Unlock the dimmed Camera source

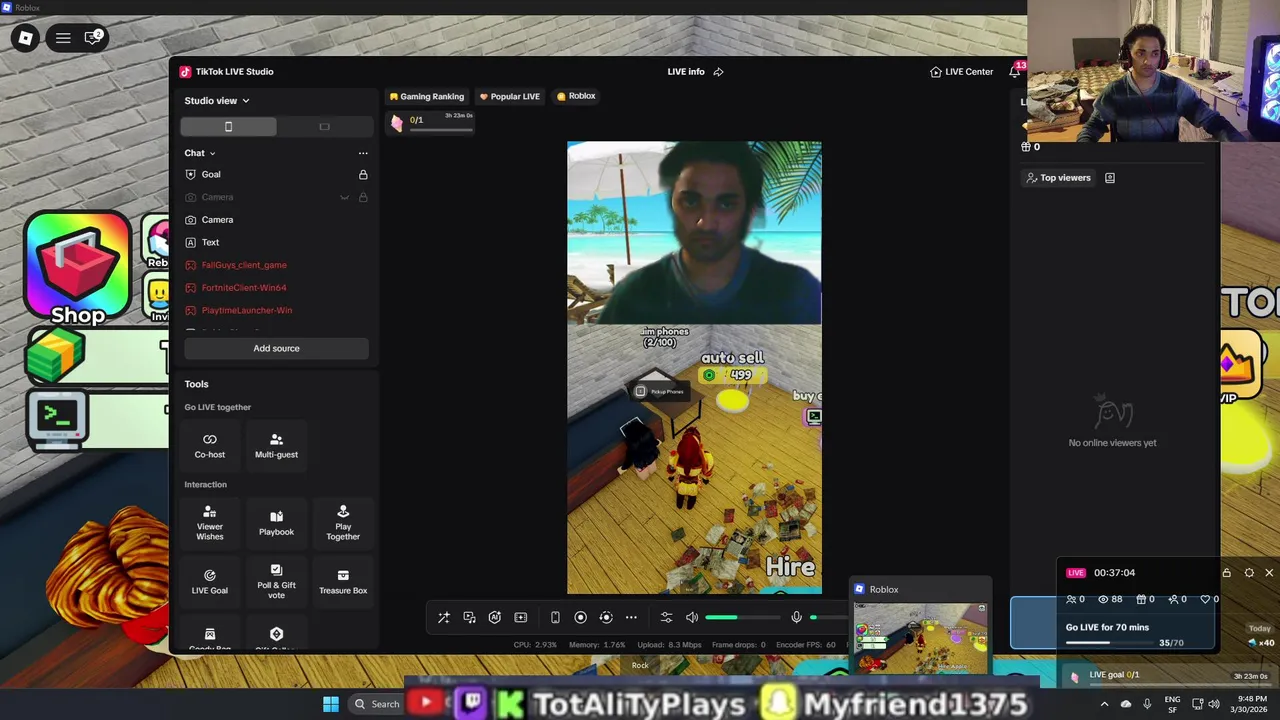pos(363,197)
